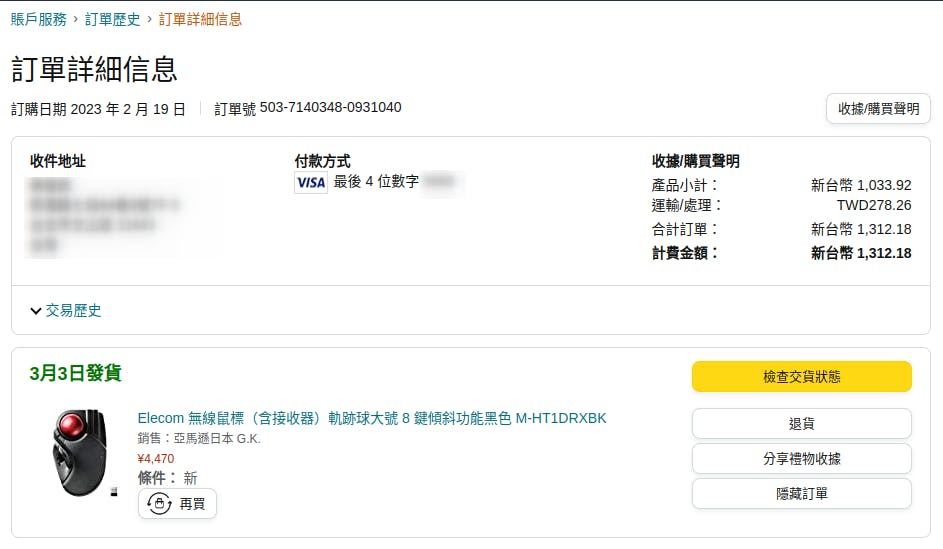Click the order number 503-7140348-0931040

click(x=330, y=108)
